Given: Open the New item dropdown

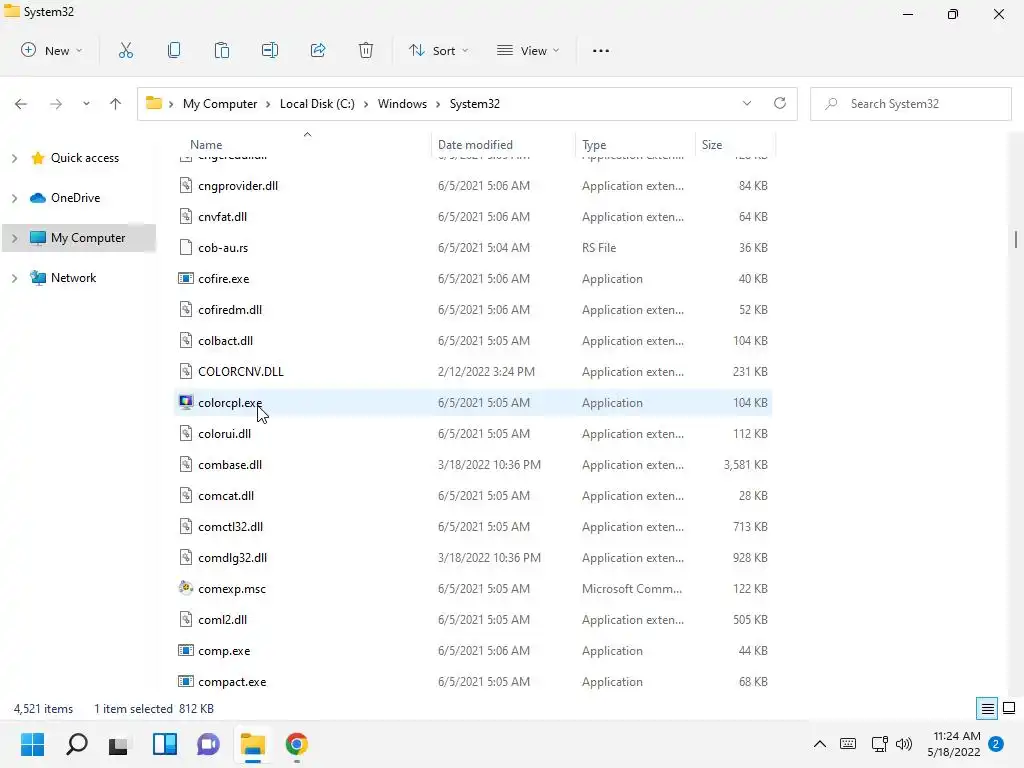Looking at the screenshot, I should pos(52,50).
